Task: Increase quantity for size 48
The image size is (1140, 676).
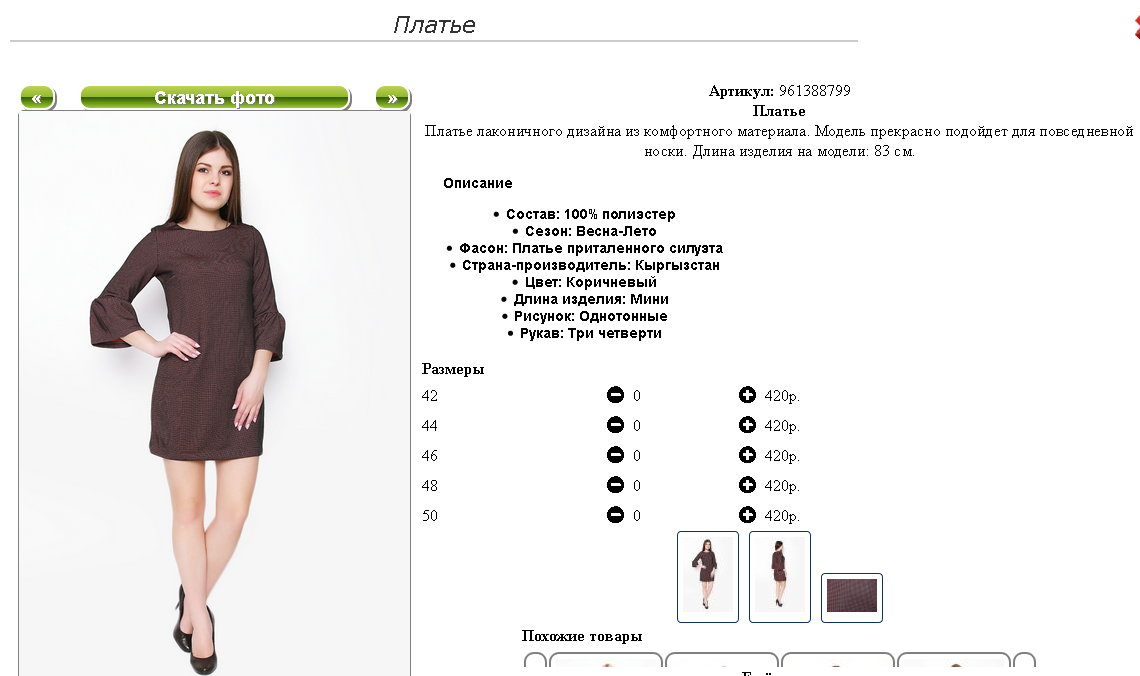Action: pyautogui.click(x=747, y=485)
